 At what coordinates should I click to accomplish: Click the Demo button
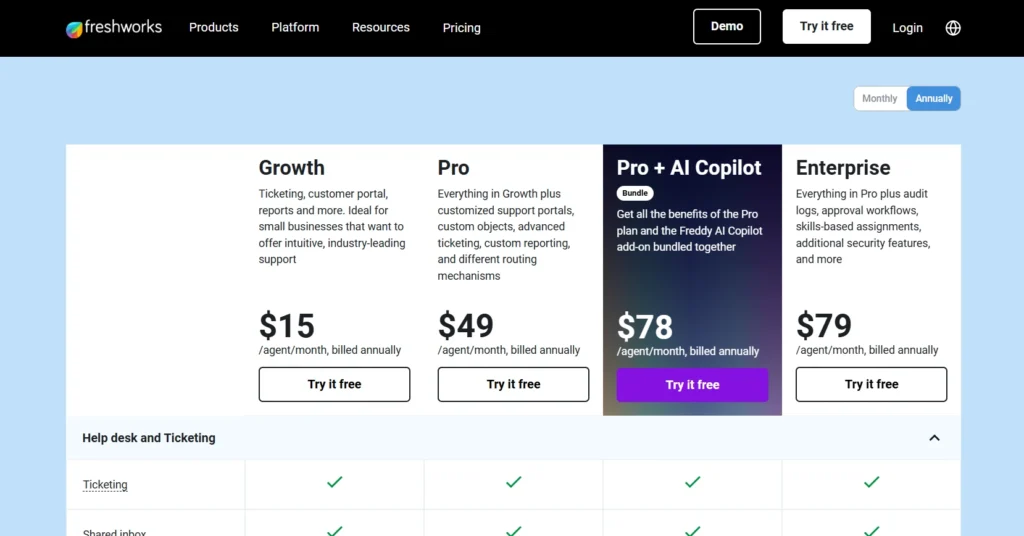tap(727, 27)
